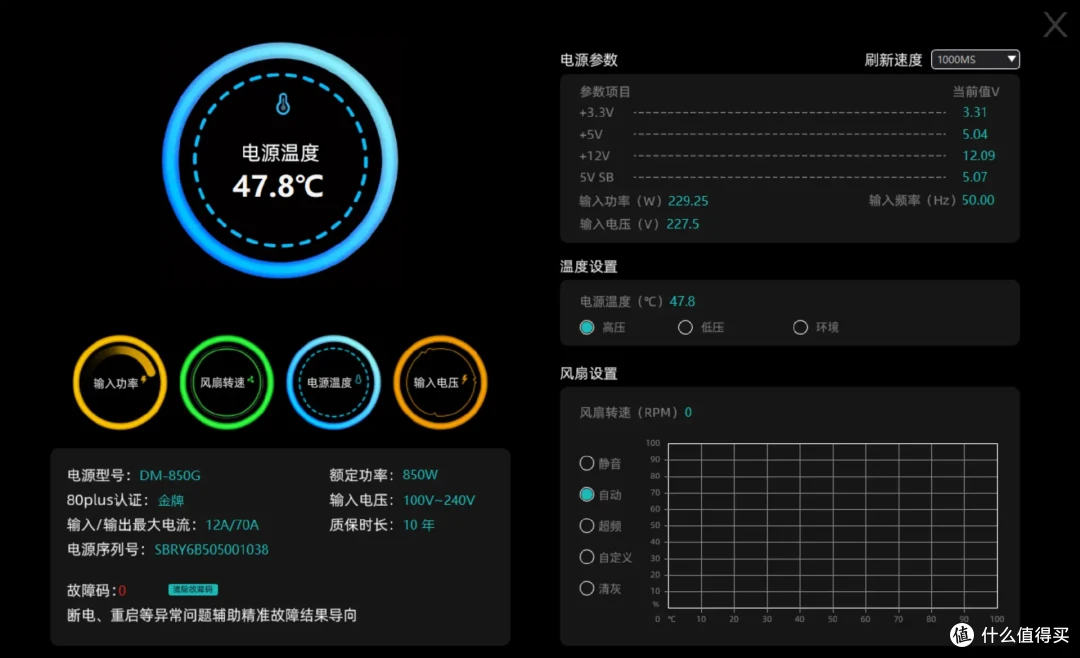The width and height of the screenshot is (1080, 658).
Task: Select the 电源温度 blue gauge icon
Action: [x=333, y=382]
